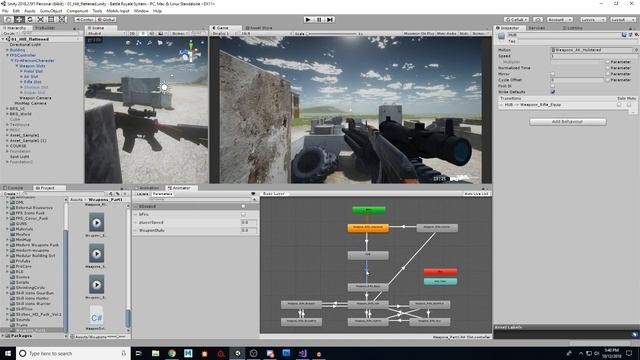The image size is (640, 360).
Task: Open the Motion object picker circle
Action: pyautogui.click(x=636, y=50)
